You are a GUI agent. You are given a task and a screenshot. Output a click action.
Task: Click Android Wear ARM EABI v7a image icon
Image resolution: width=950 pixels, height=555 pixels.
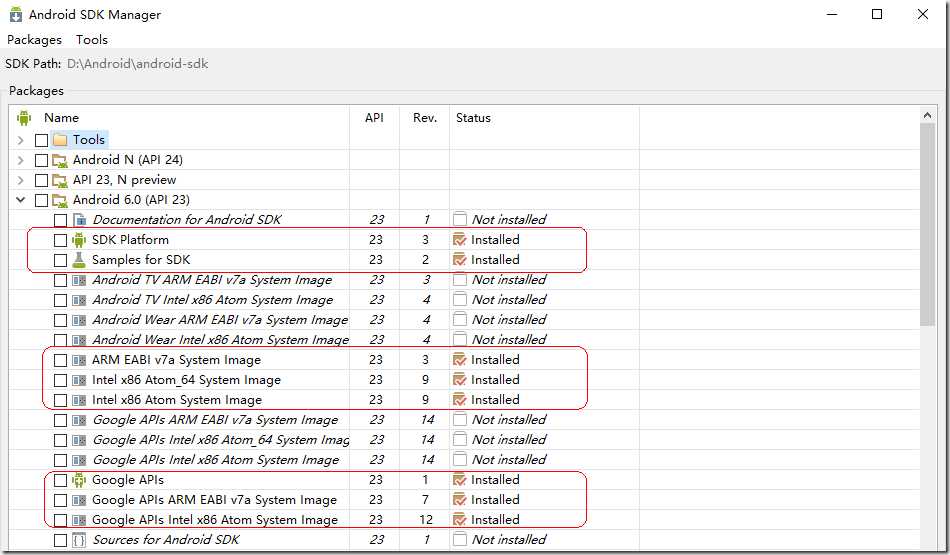(x=79, y=321)
